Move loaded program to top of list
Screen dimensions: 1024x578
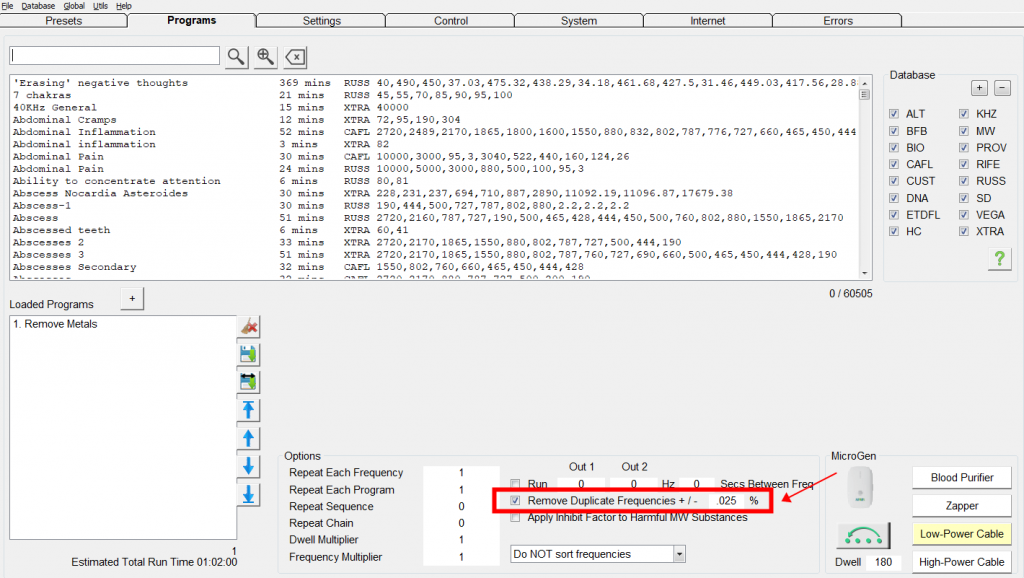[x=249, y=410]
